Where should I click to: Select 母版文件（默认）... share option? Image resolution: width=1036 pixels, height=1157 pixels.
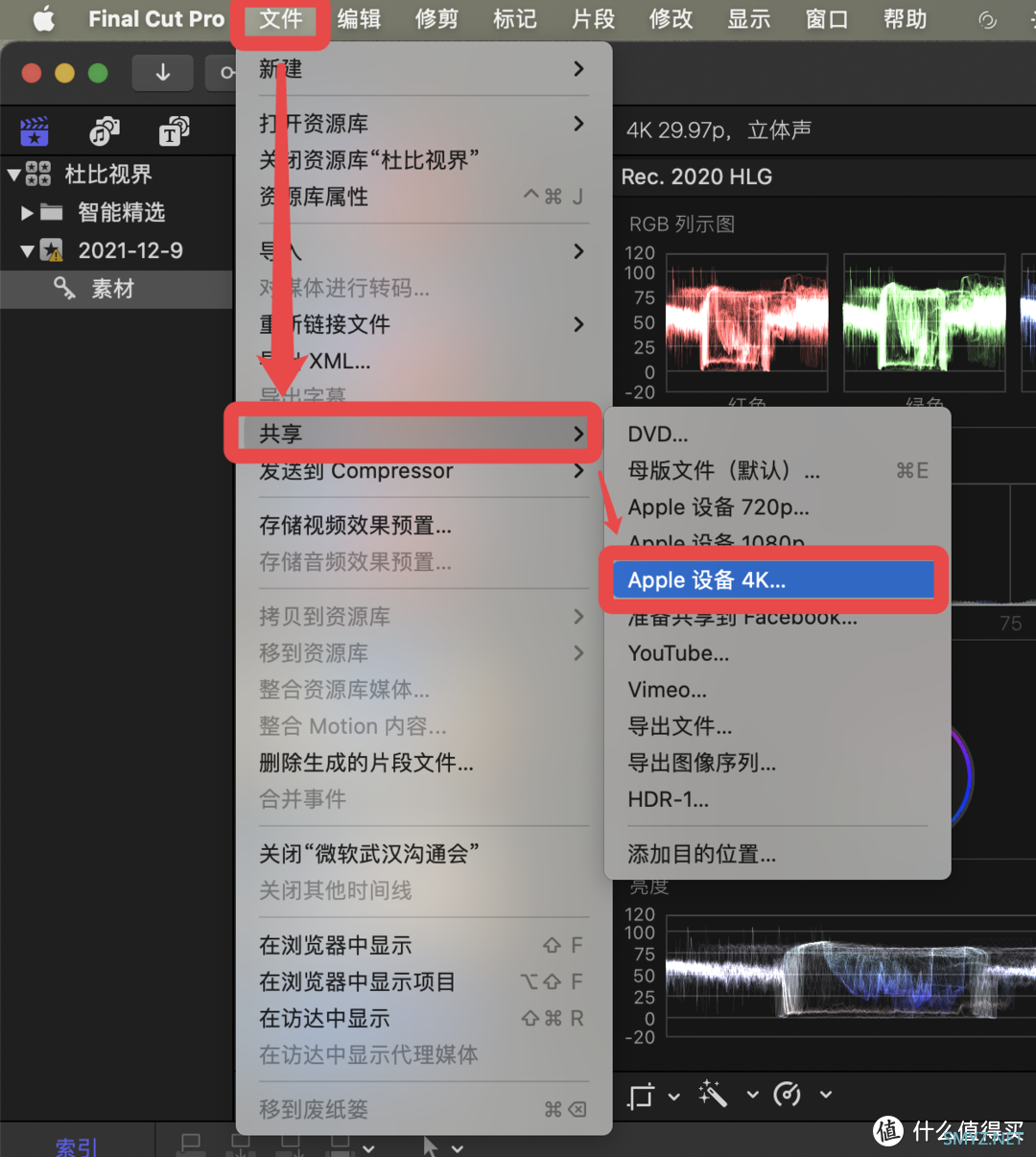coord(777,471)
